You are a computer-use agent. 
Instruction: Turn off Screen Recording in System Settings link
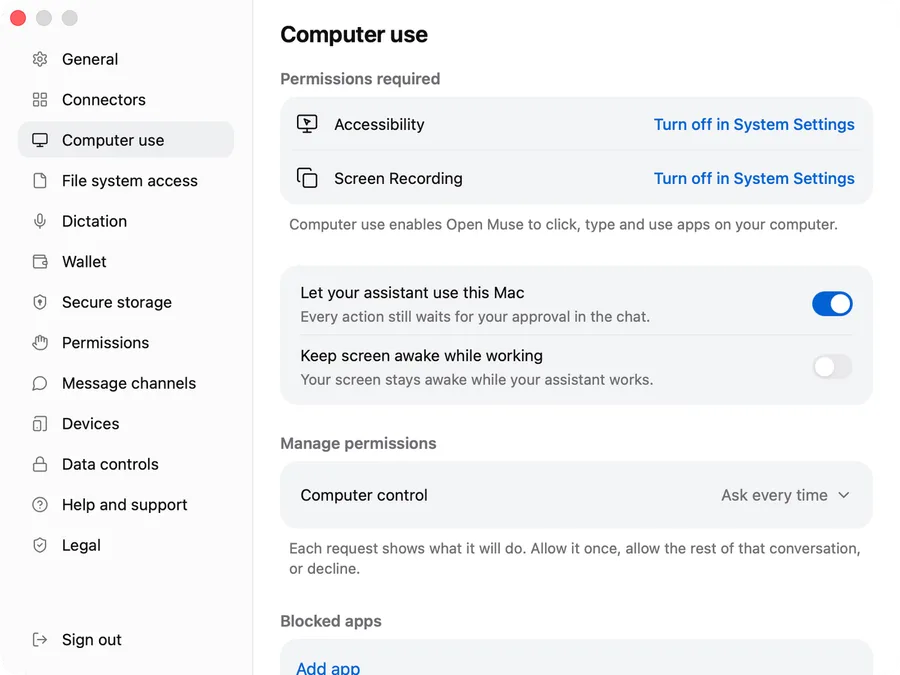point(754,178)
